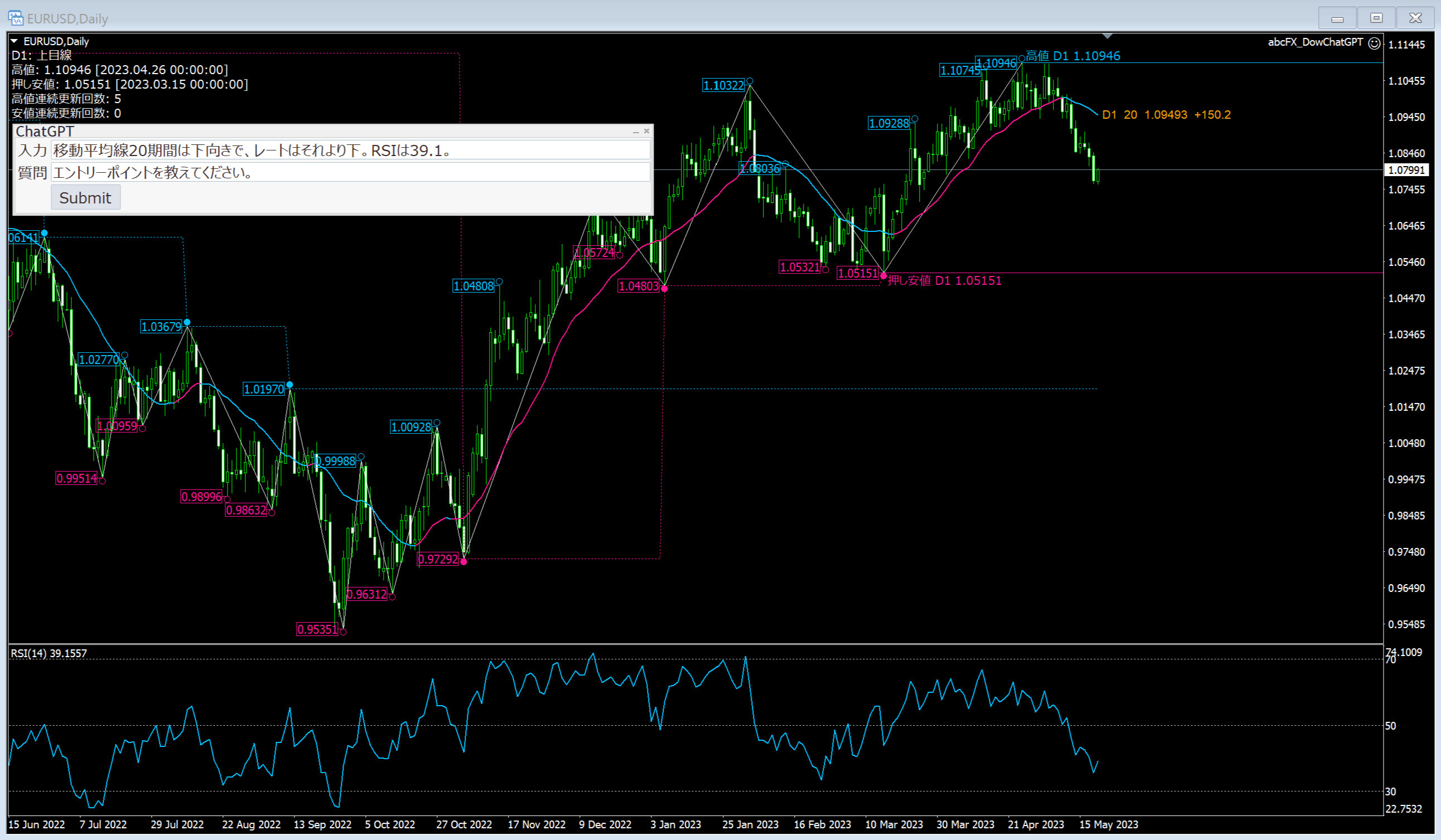Click the blue dot at 1.03679 high
Image resolution: width=1441 pixels, height=840 pixels.
187,323
